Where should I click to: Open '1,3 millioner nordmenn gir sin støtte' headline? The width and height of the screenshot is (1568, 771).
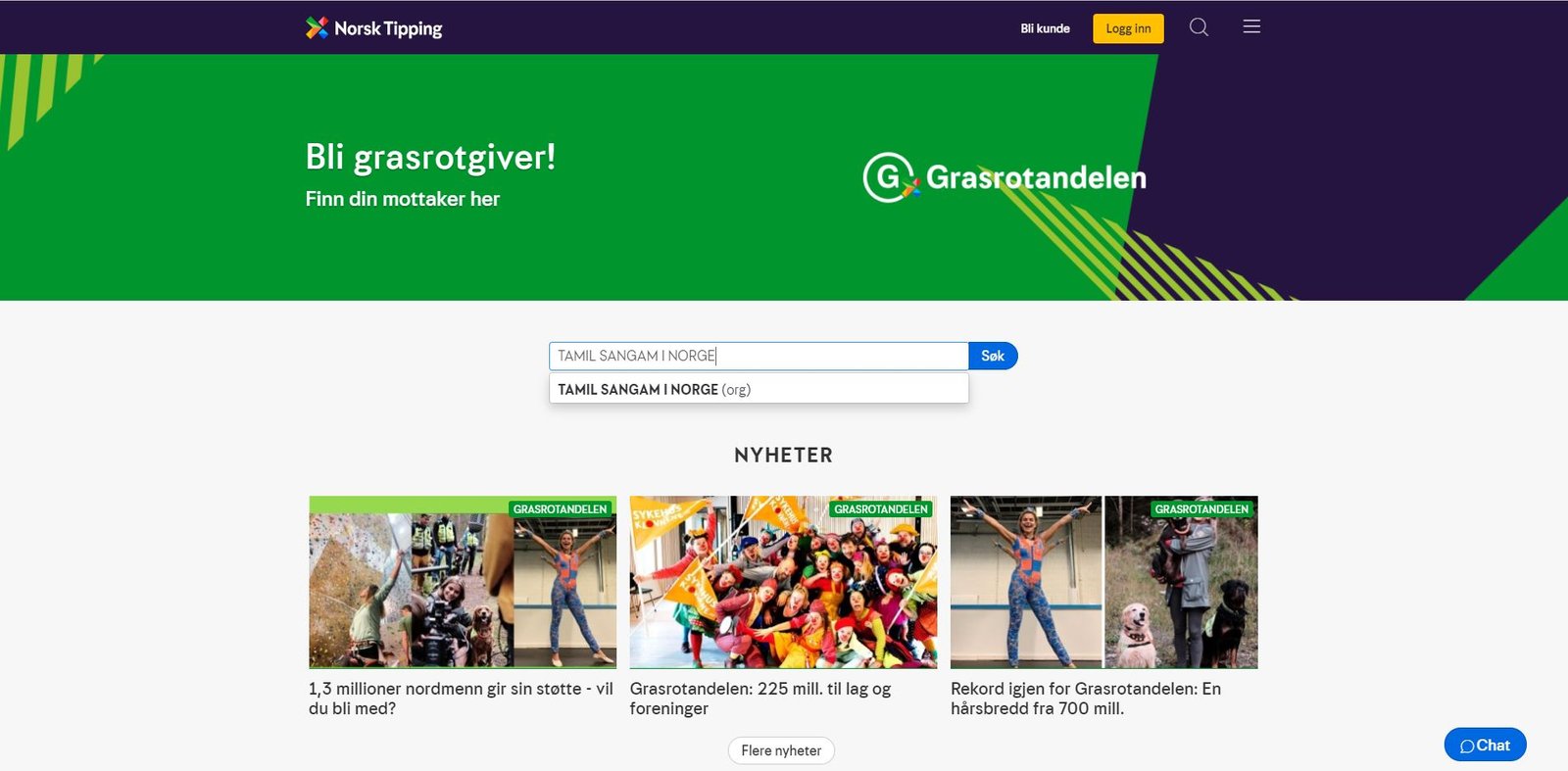tap(461, 699)
